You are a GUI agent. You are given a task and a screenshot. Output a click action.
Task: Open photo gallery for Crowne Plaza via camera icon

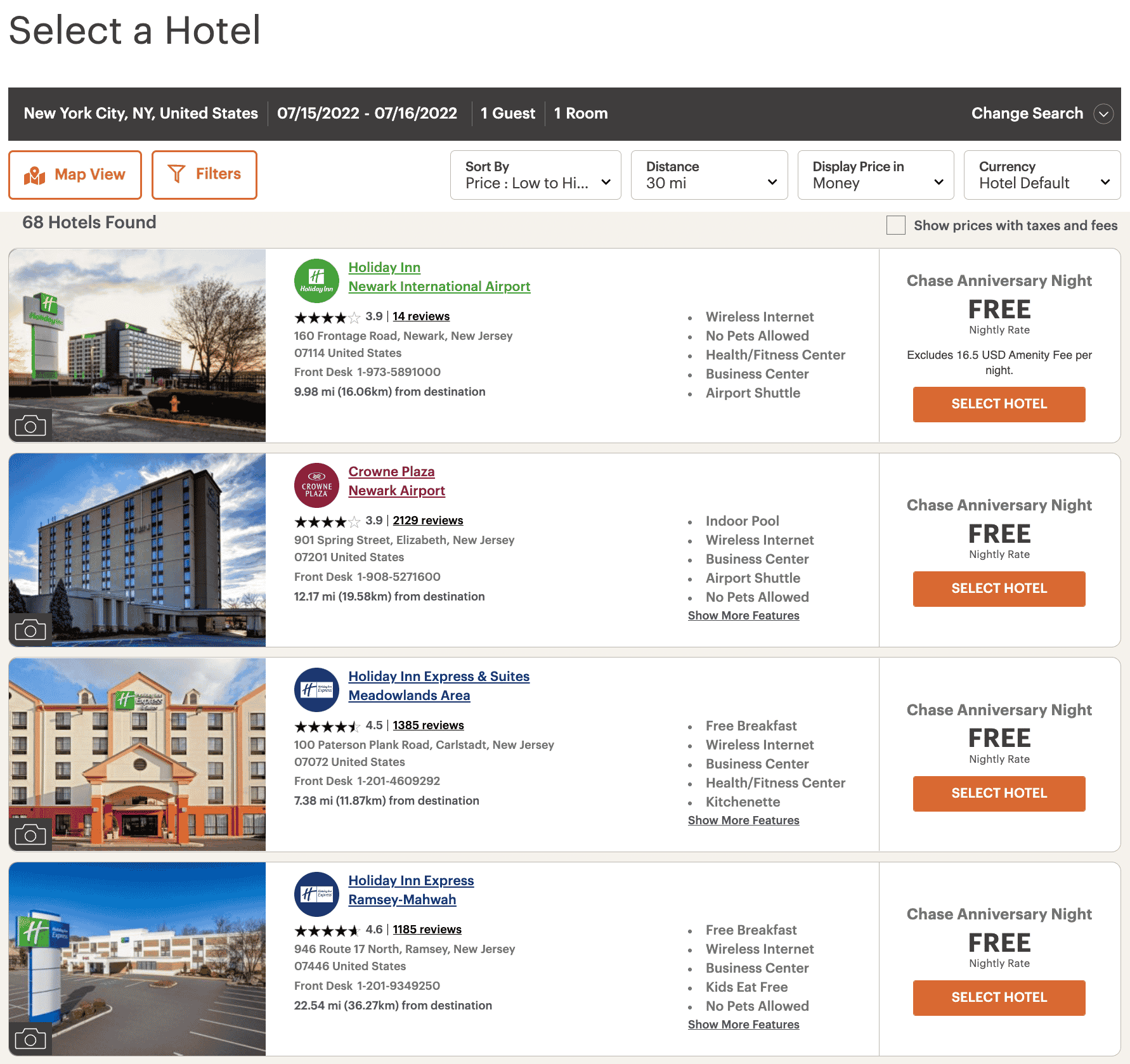pos(30,630)
